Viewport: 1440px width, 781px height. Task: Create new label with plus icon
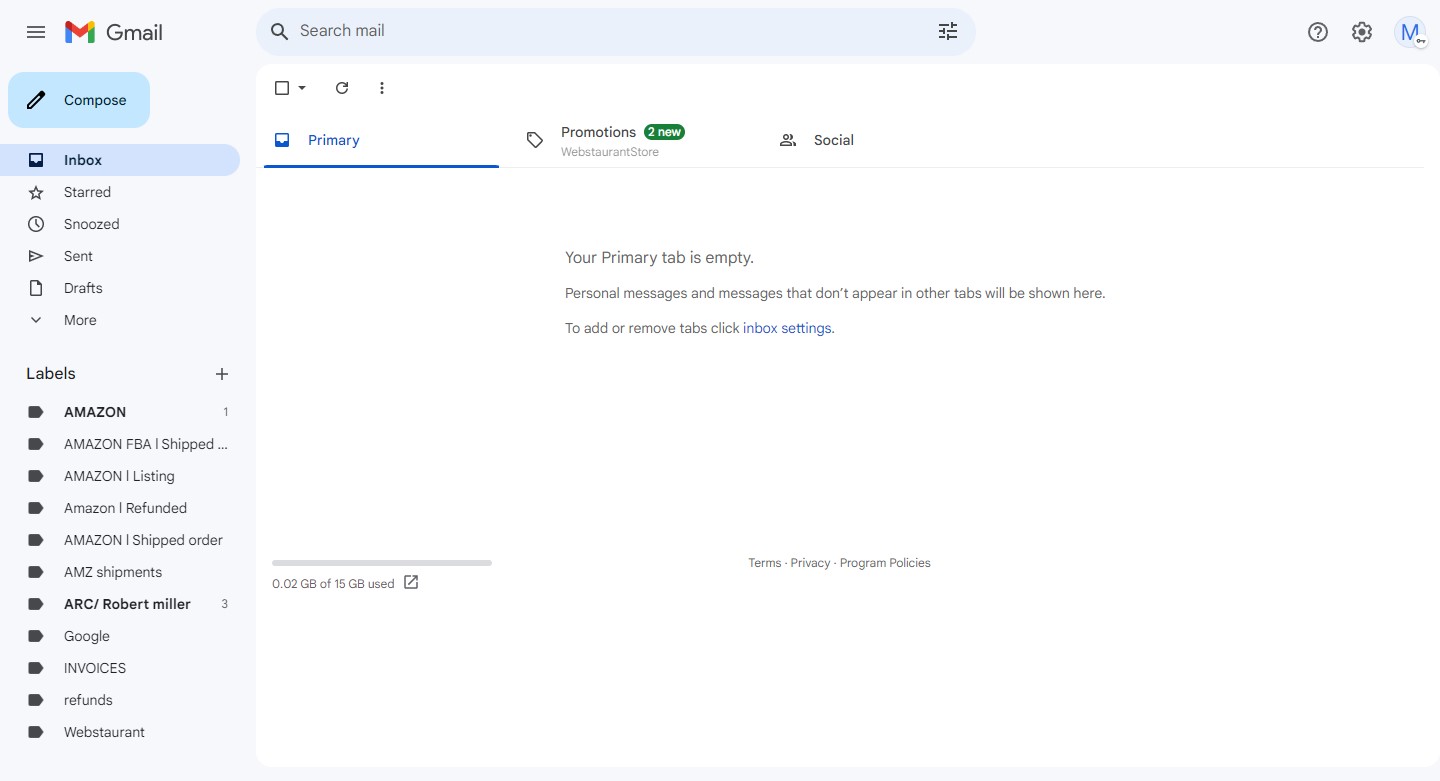point(222,374)
